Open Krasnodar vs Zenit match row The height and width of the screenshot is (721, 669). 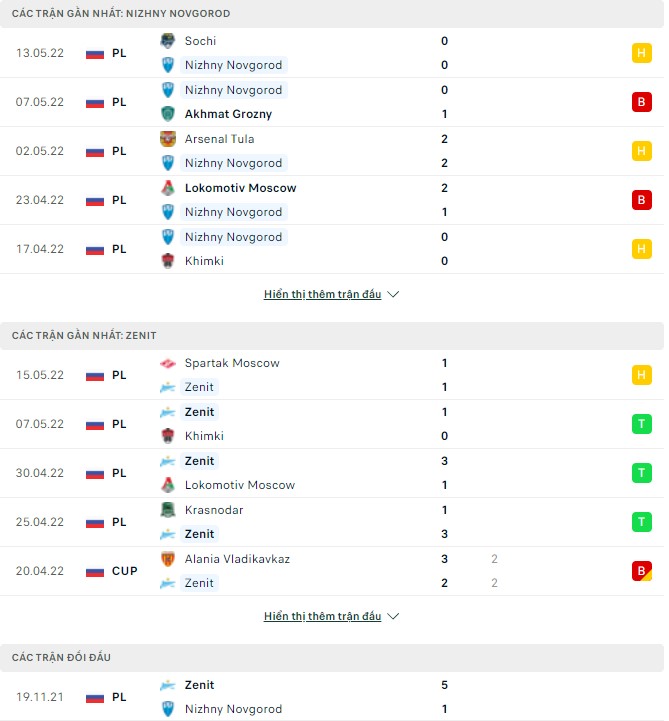(x=330, y=522)
